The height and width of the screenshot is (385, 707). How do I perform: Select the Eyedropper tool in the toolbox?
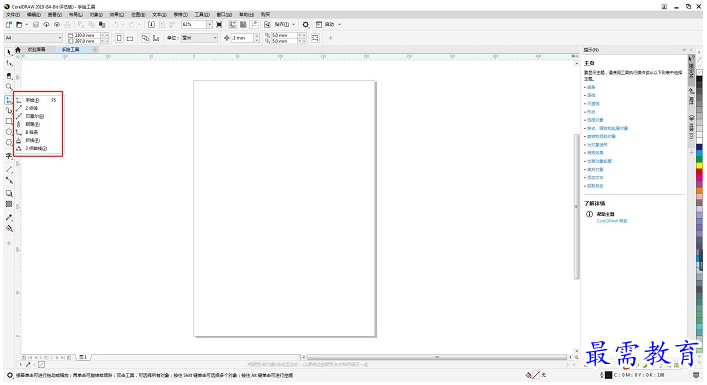click(9, 218)
